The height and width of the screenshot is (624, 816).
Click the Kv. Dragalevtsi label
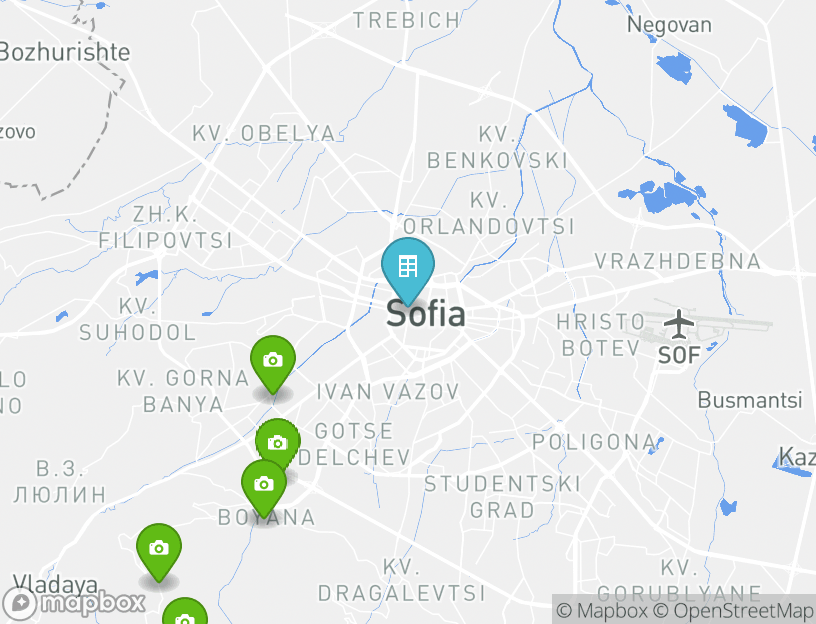tap(401, 580)
